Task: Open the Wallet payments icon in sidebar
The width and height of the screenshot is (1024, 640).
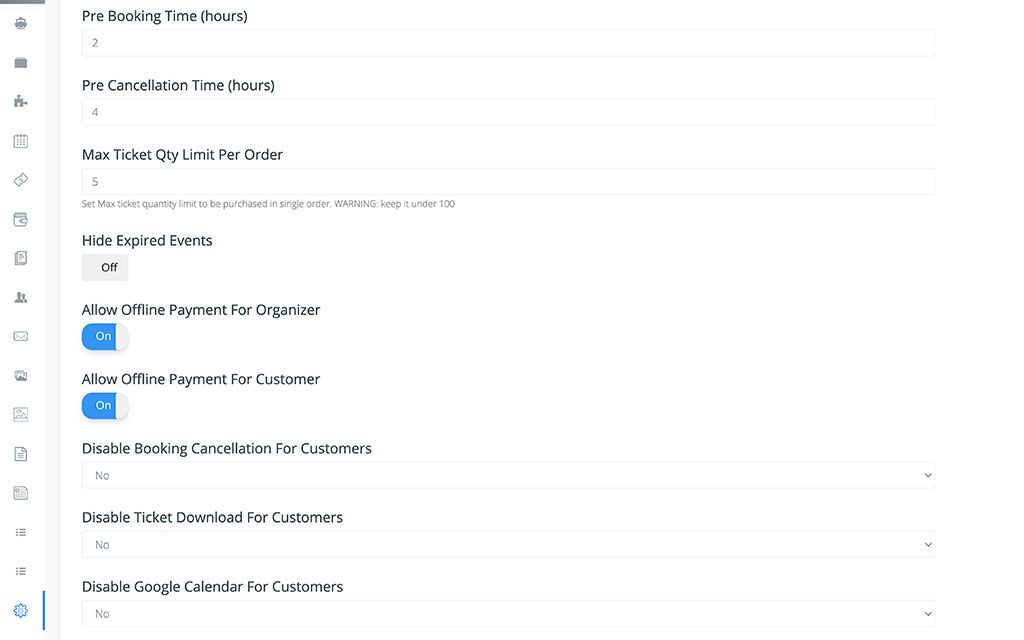Action: 20,219
